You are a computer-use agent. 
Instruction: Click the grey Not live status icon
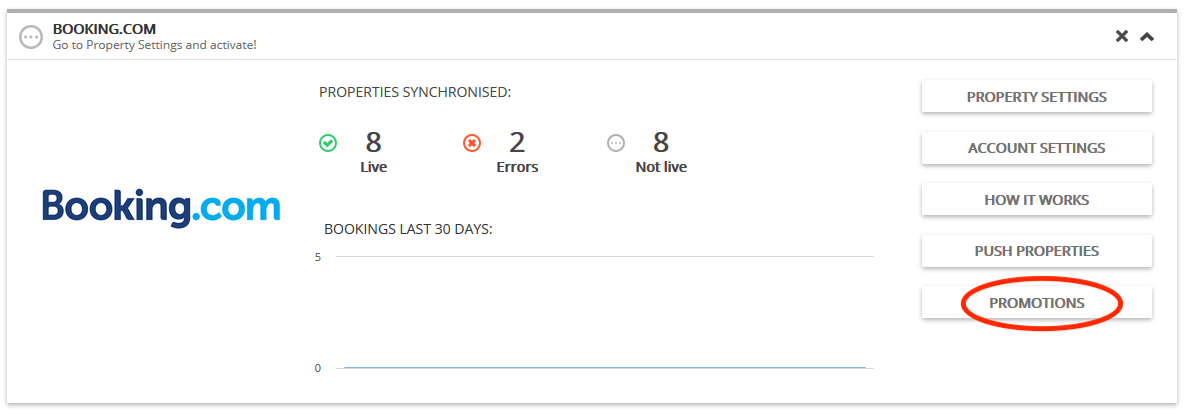616,143
